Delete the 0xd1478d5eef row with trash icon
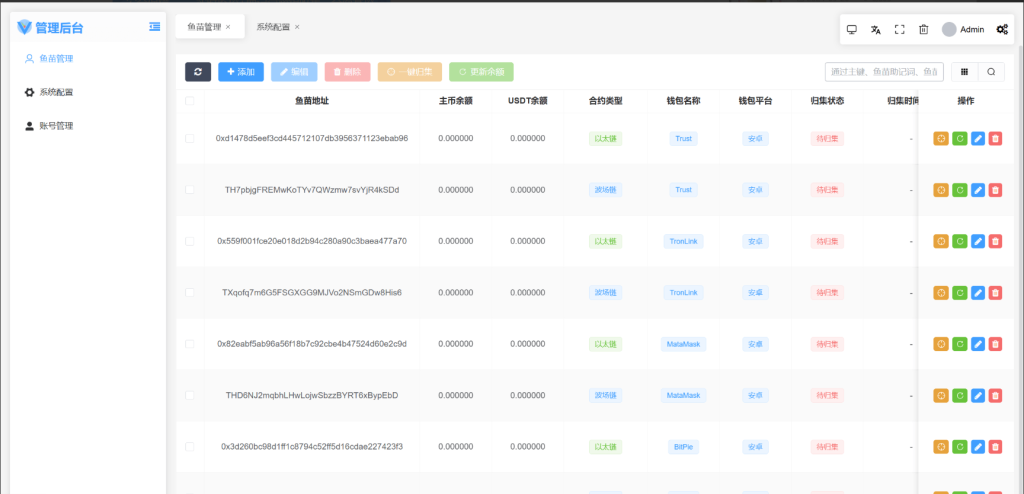The height and width of the screenshot is (494, 1024). click(995, 139)
